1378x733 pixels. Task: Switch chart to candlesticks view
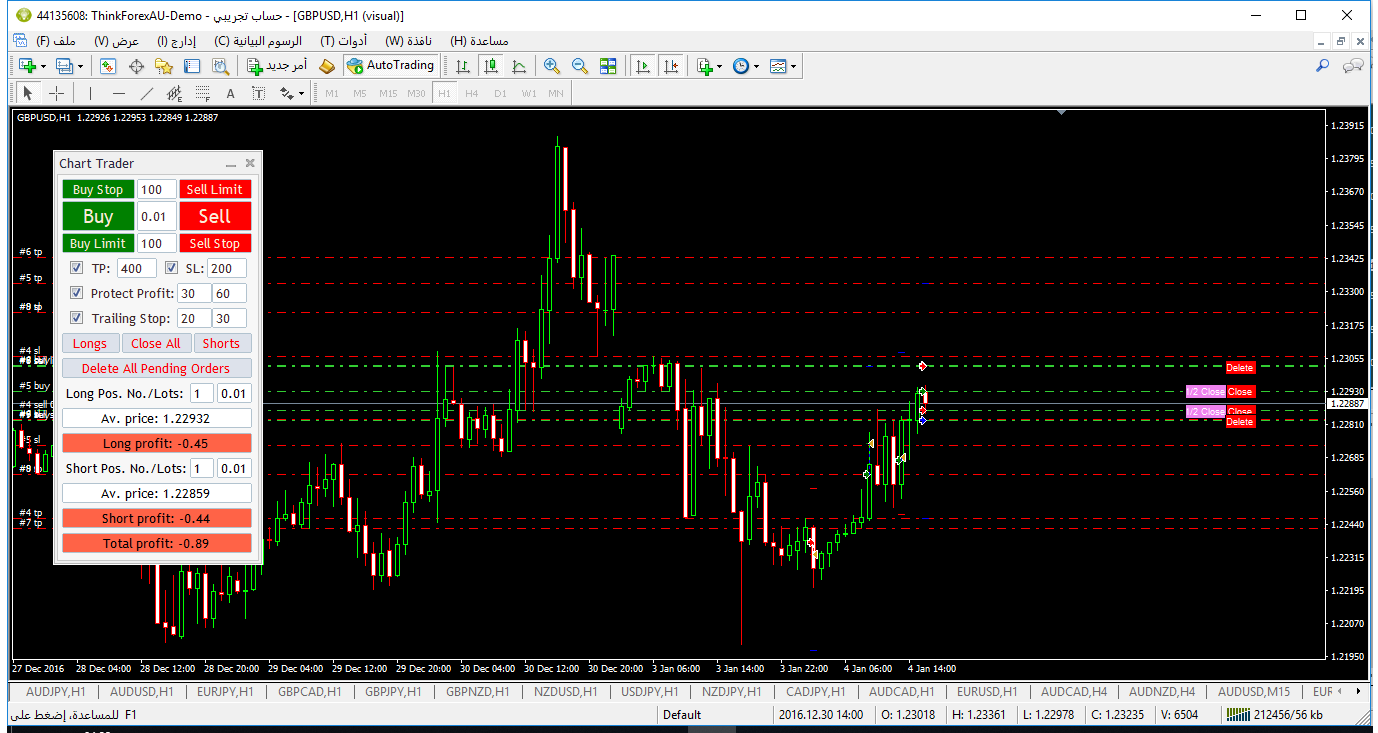point(490,66)
